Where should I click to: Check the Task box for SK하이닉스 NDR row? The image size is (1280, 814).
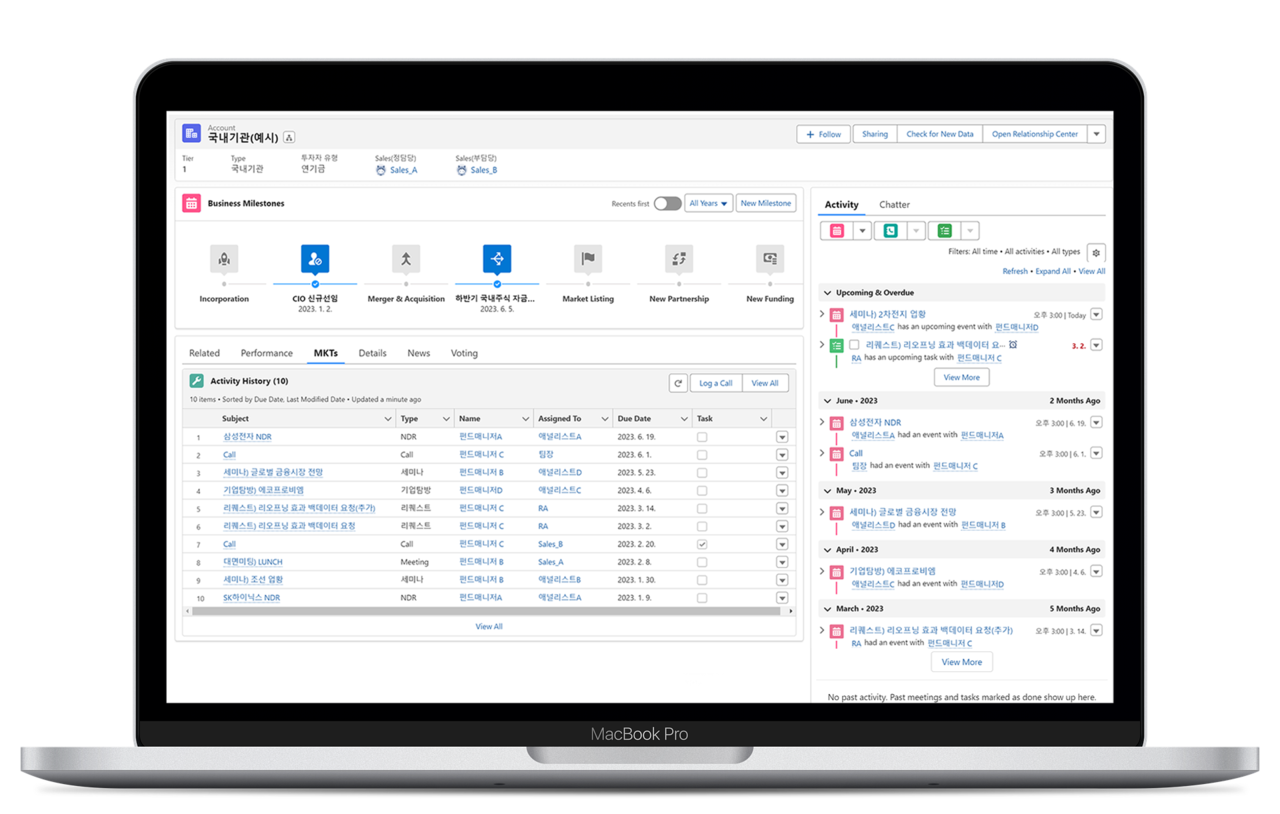pos(702,598)
